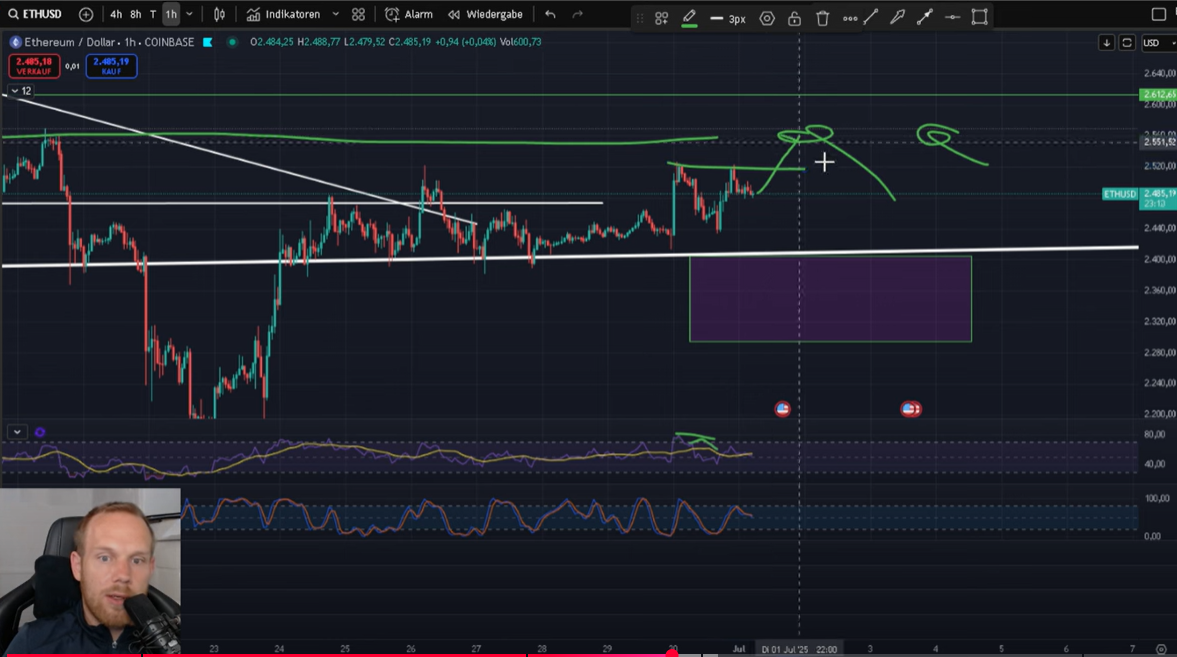This screenshot has height=657, width=1177.
Task: Select the 1h timeframe
Action: pos(171,14)
